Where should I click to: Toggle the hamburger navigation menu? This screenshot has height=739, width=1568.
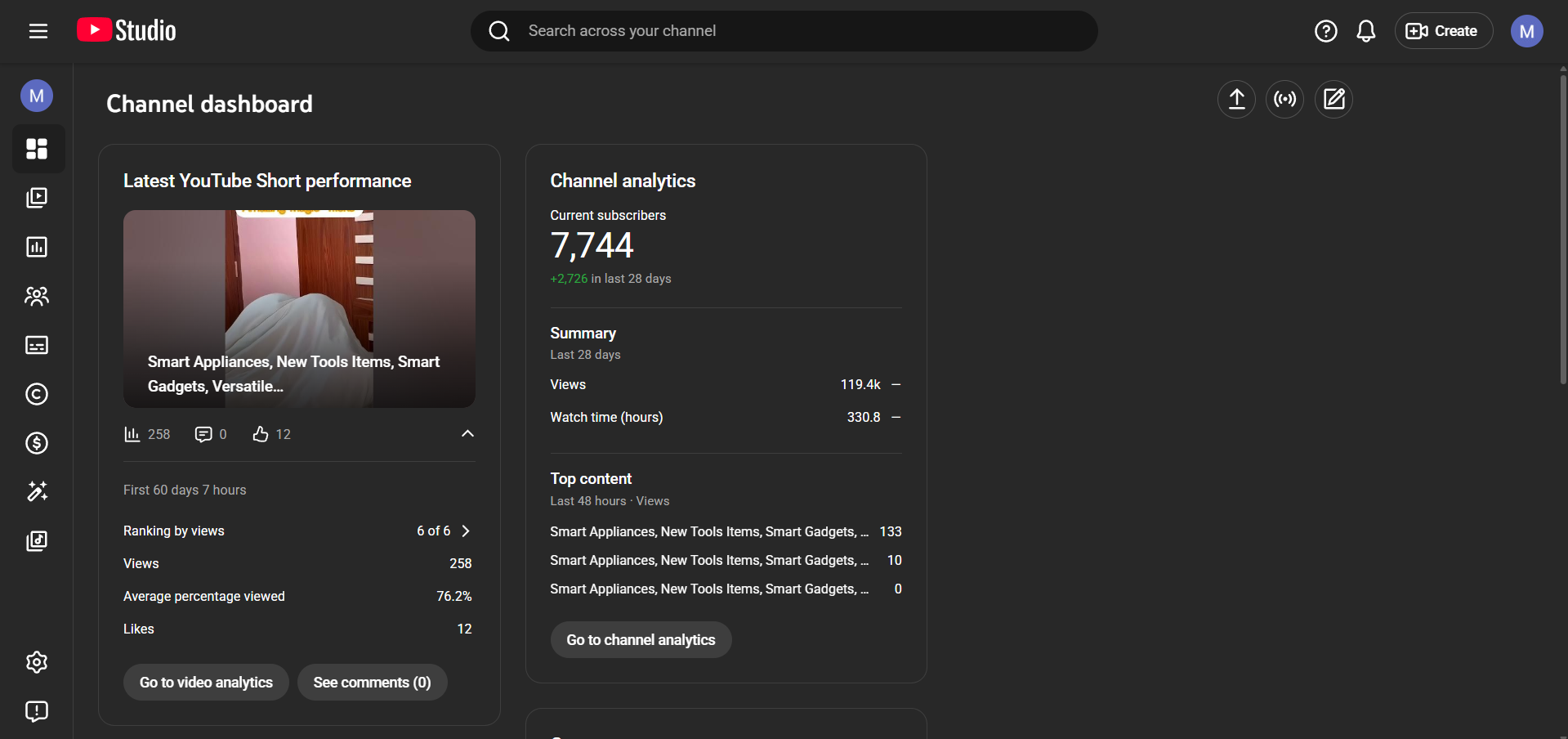pos(38,31)
